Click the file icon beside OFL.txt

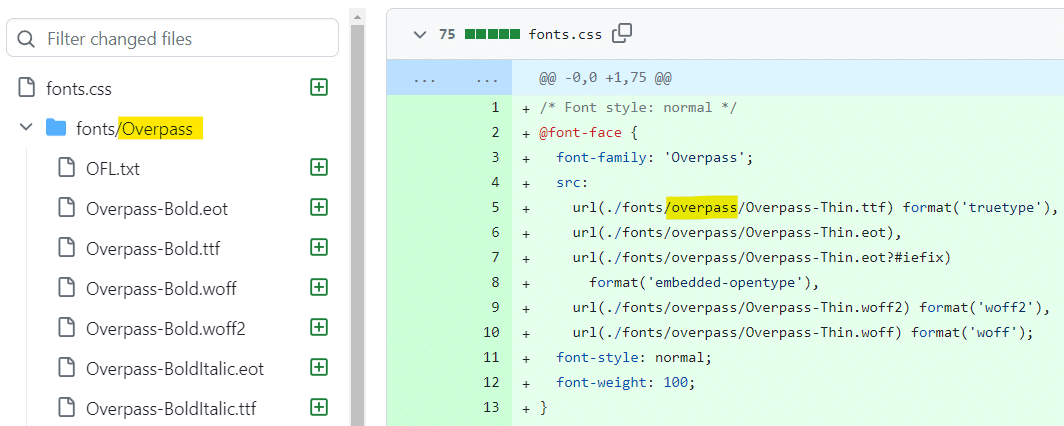[66, 168]
